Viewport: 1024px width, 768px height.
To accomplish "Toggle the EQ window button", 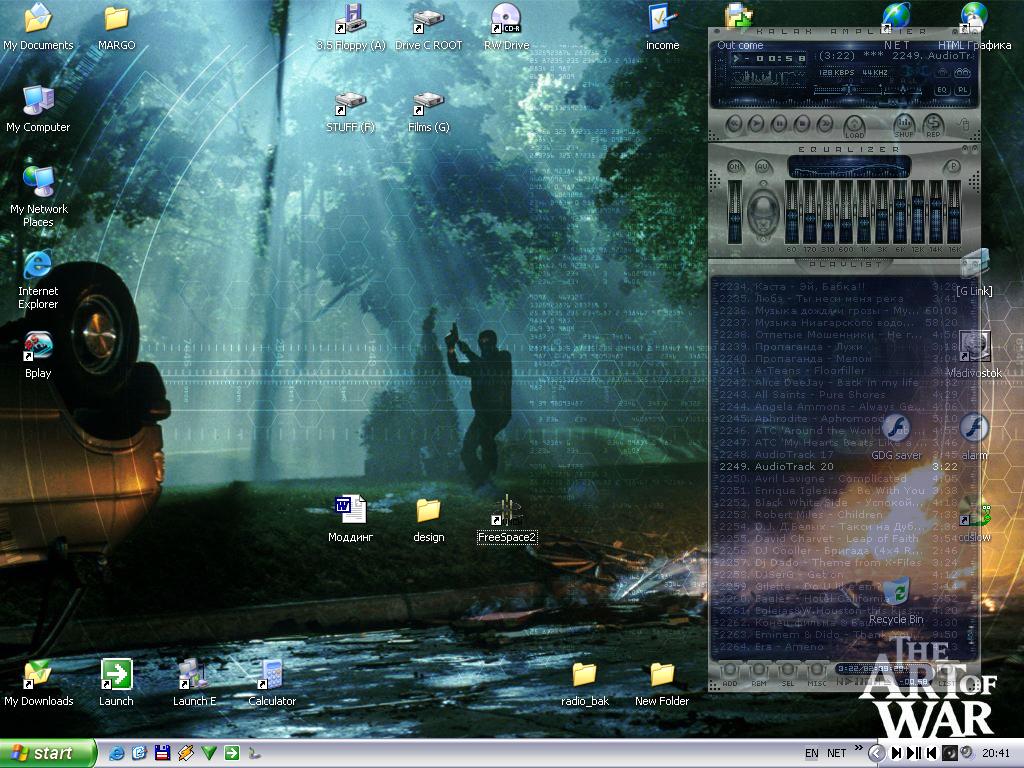I will coord(942,90).
